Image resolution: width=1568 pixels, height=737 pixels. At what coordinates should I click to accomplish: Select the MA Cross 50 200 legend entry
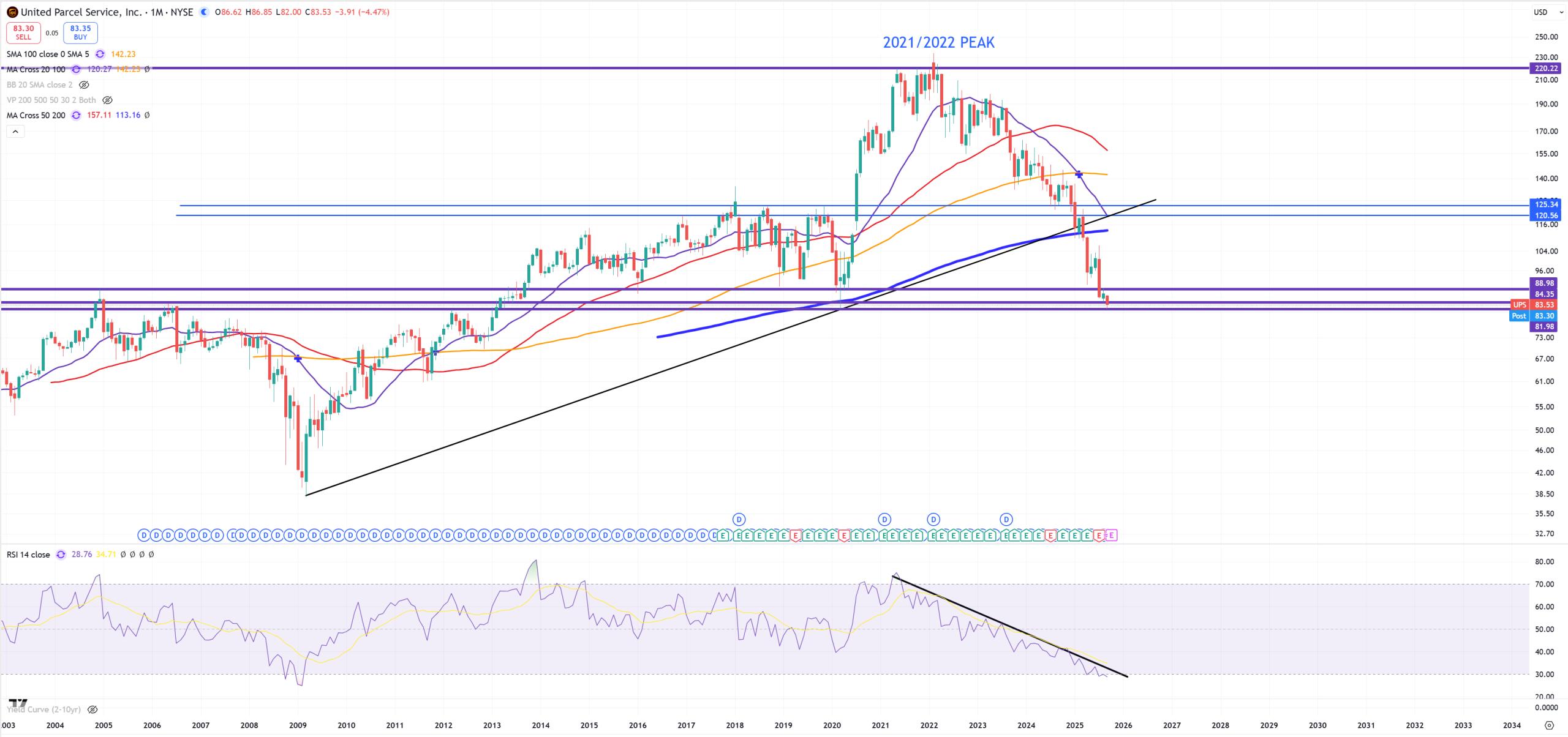[36, 116]
